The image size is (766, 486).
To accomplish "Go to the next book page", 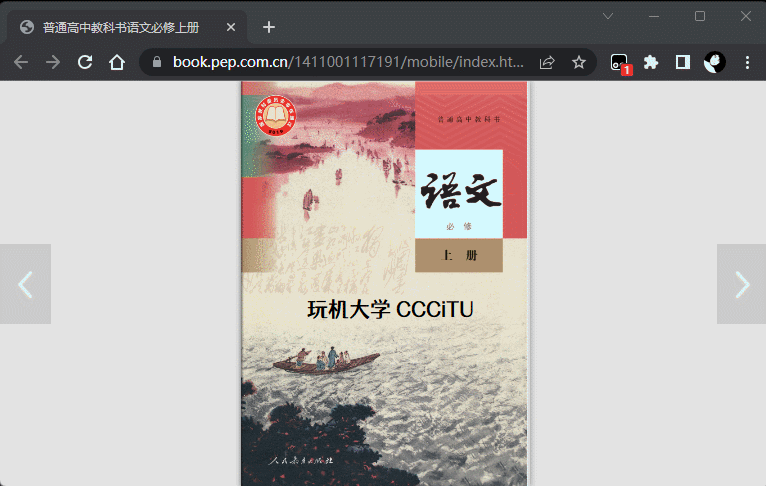I will [x=741, y=284].
